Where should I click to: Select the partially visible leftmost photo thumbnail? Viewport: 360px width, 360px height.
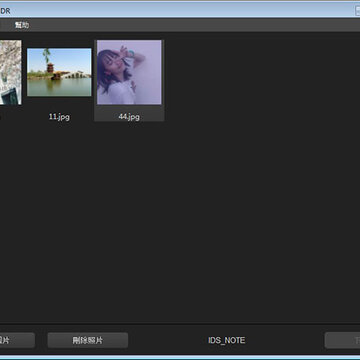(11, 72)
